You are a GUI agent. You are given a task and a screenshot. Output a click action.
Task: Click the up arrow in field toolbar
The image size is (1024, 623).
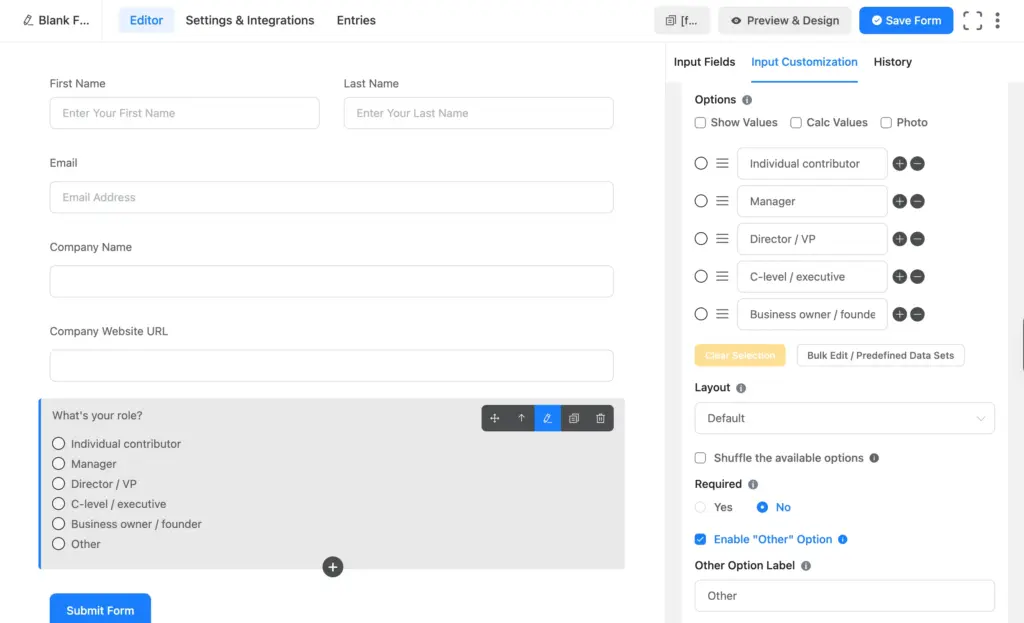point(521,418)
